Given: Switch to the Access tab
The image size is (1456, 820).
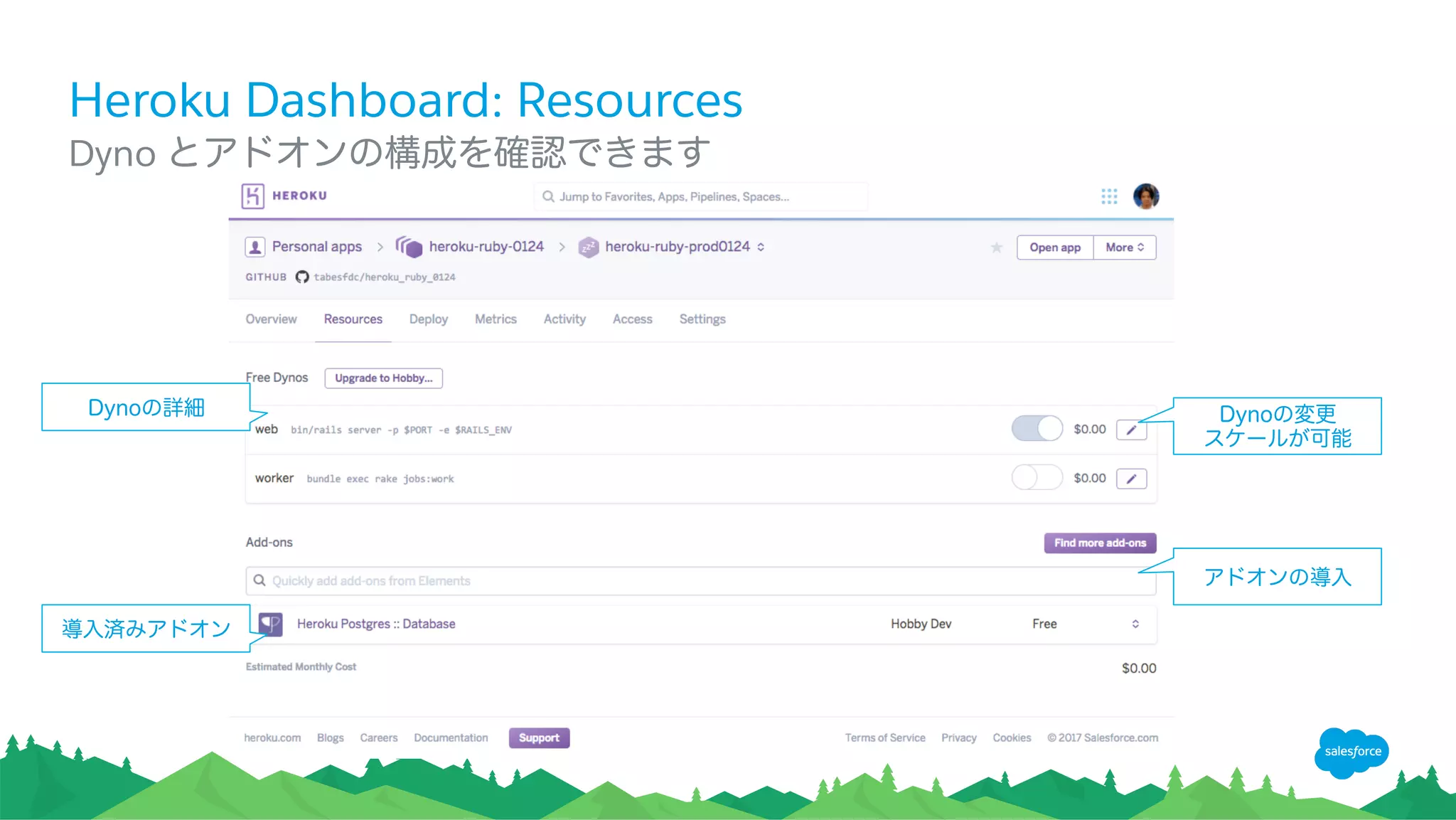Looking at the screenshot, I should (632, 319).
